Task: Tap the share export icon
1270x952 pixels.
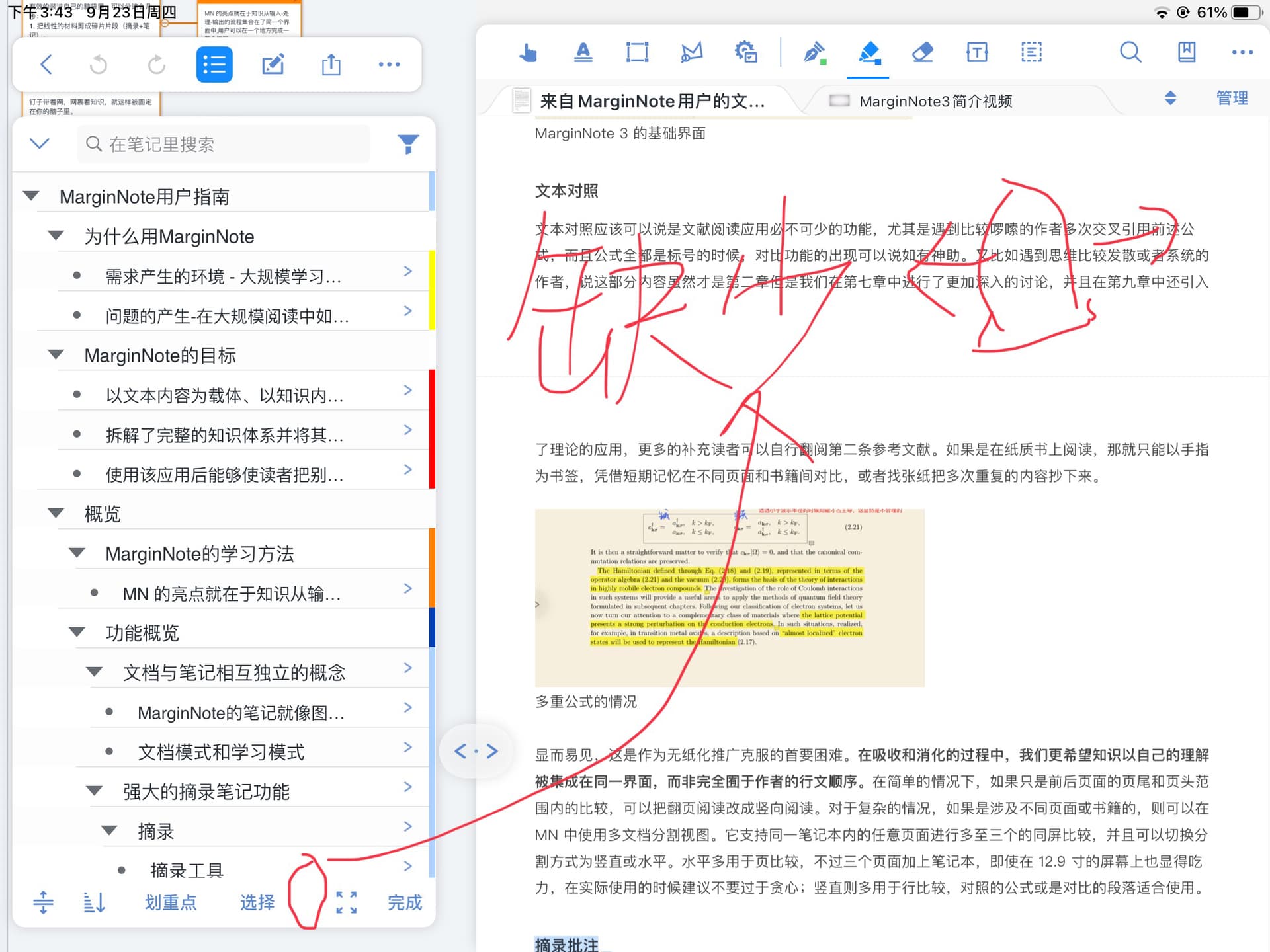Action: 331,65
